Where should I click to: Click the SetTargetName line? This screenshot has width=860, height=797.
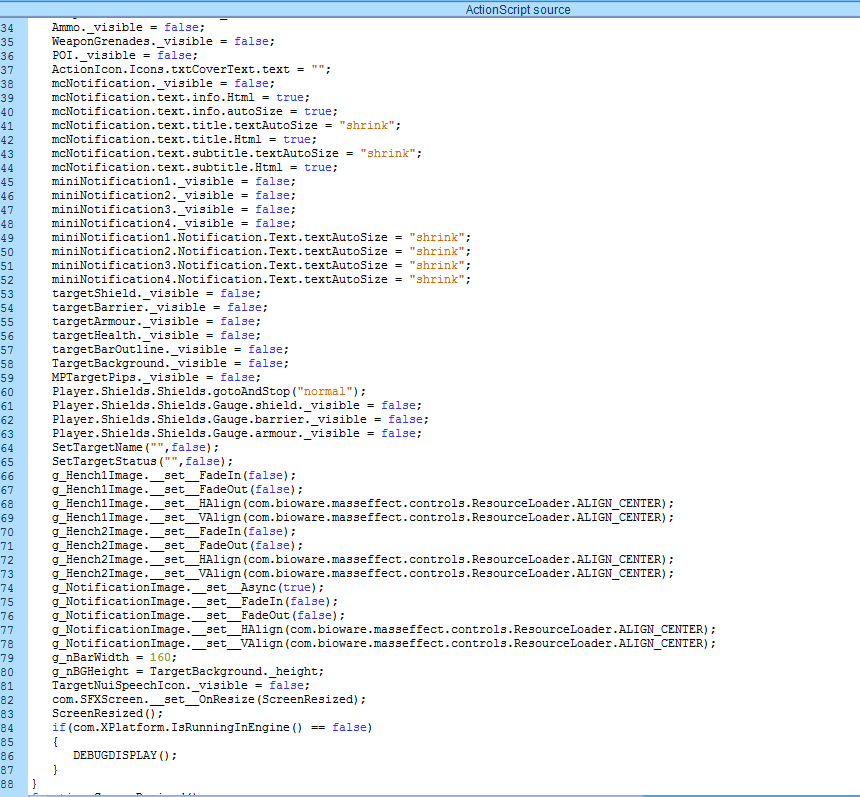(135, 447)
